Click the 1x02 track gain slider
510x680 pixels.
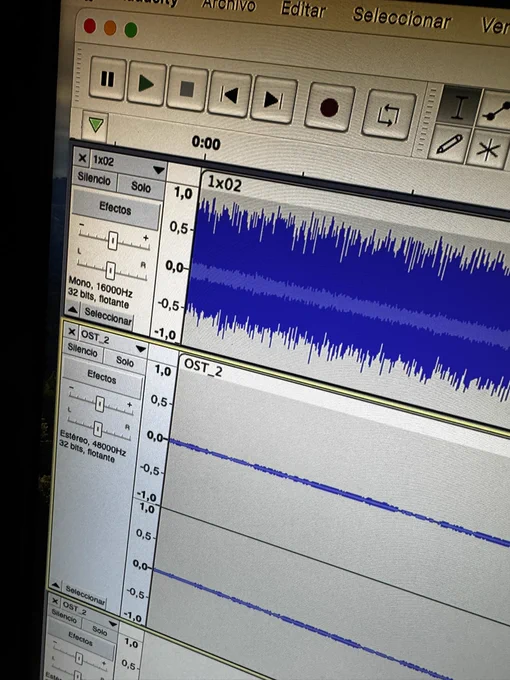click(x=113, y=240)
